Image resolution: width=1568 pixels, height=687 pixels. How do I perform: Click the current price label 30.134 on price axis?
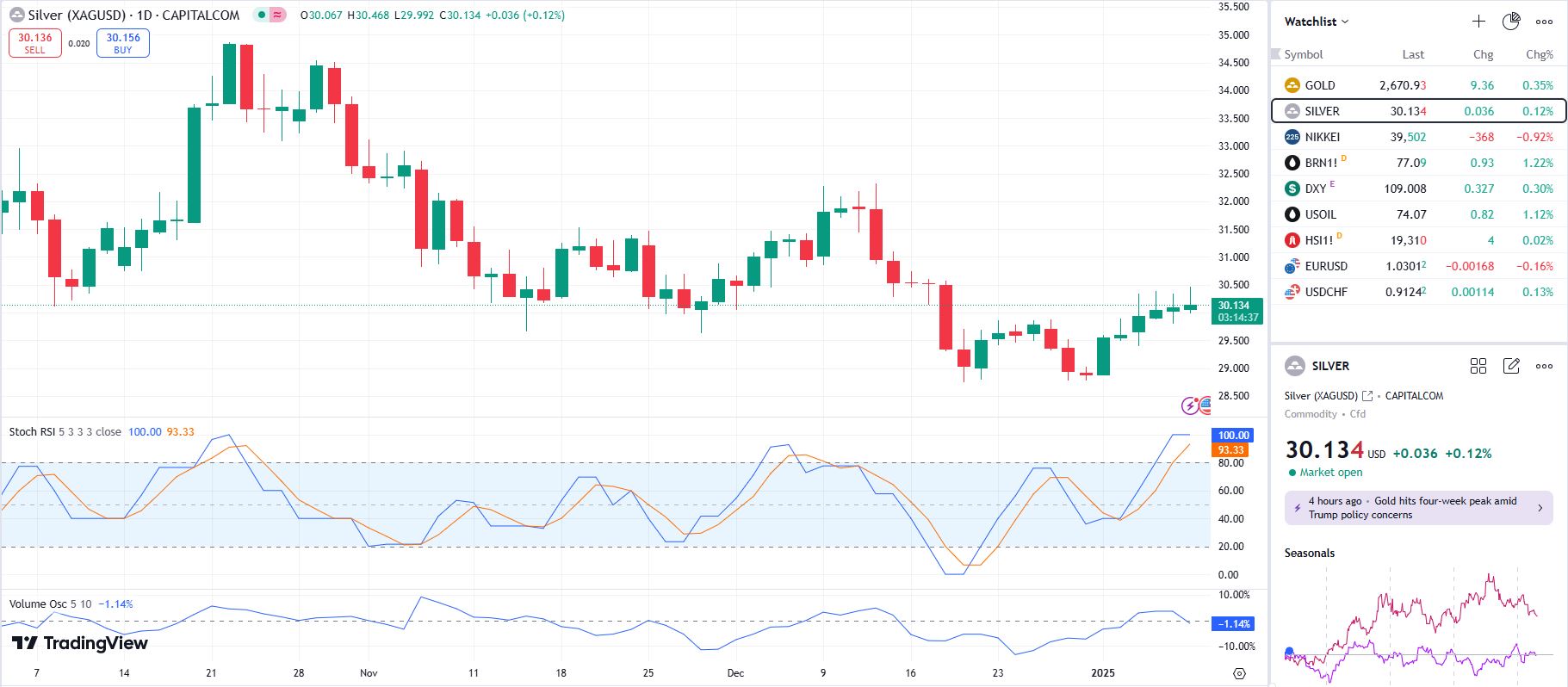click(x=1236, y=311)
